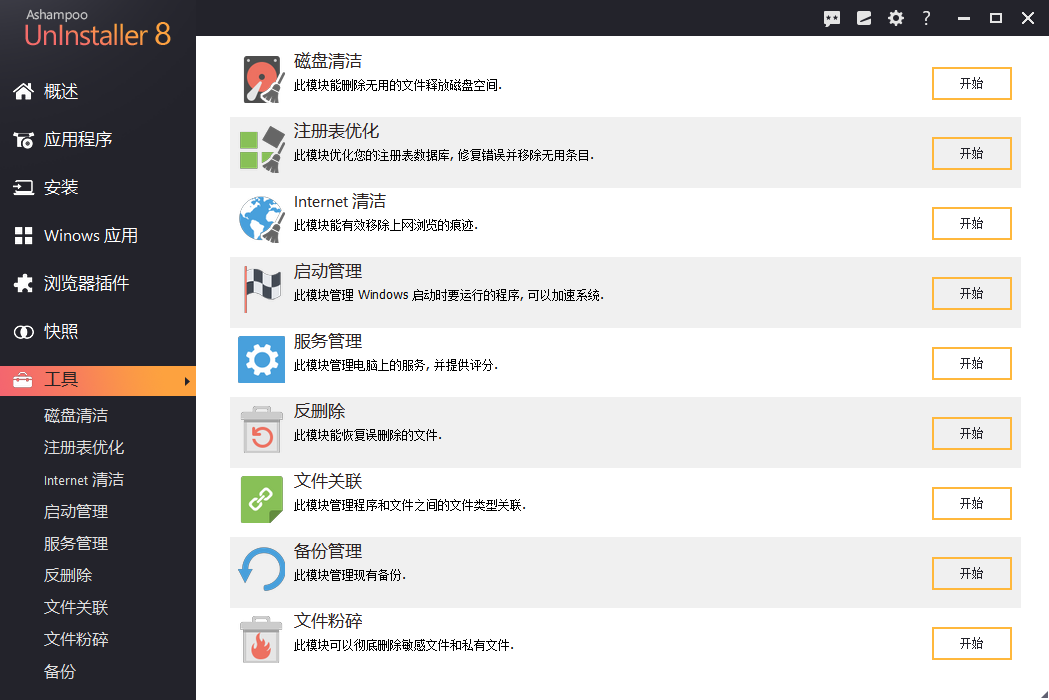This screenshot has height=700, width=1049.
Task: Click the snapshot icon beside 快照
Action: [x=23, y=331]
